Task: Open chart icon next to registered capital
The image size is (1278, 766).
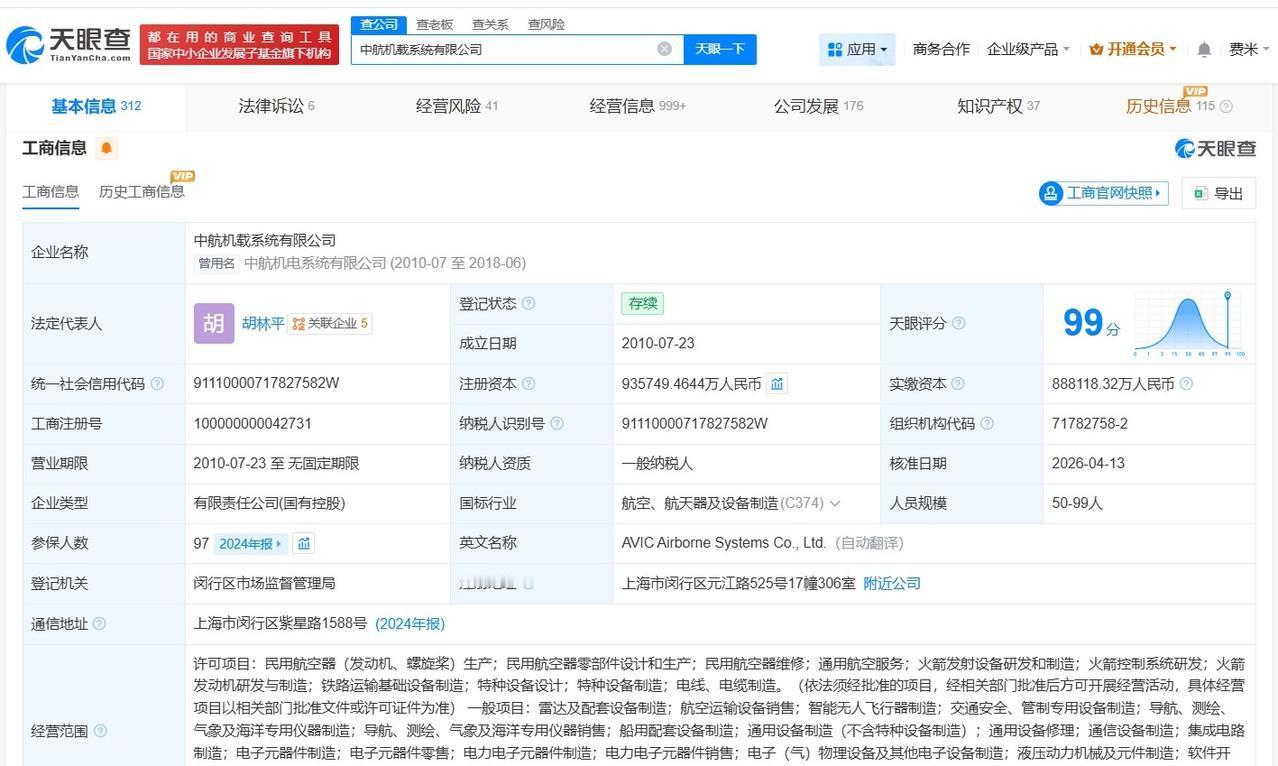Action: 777,383
